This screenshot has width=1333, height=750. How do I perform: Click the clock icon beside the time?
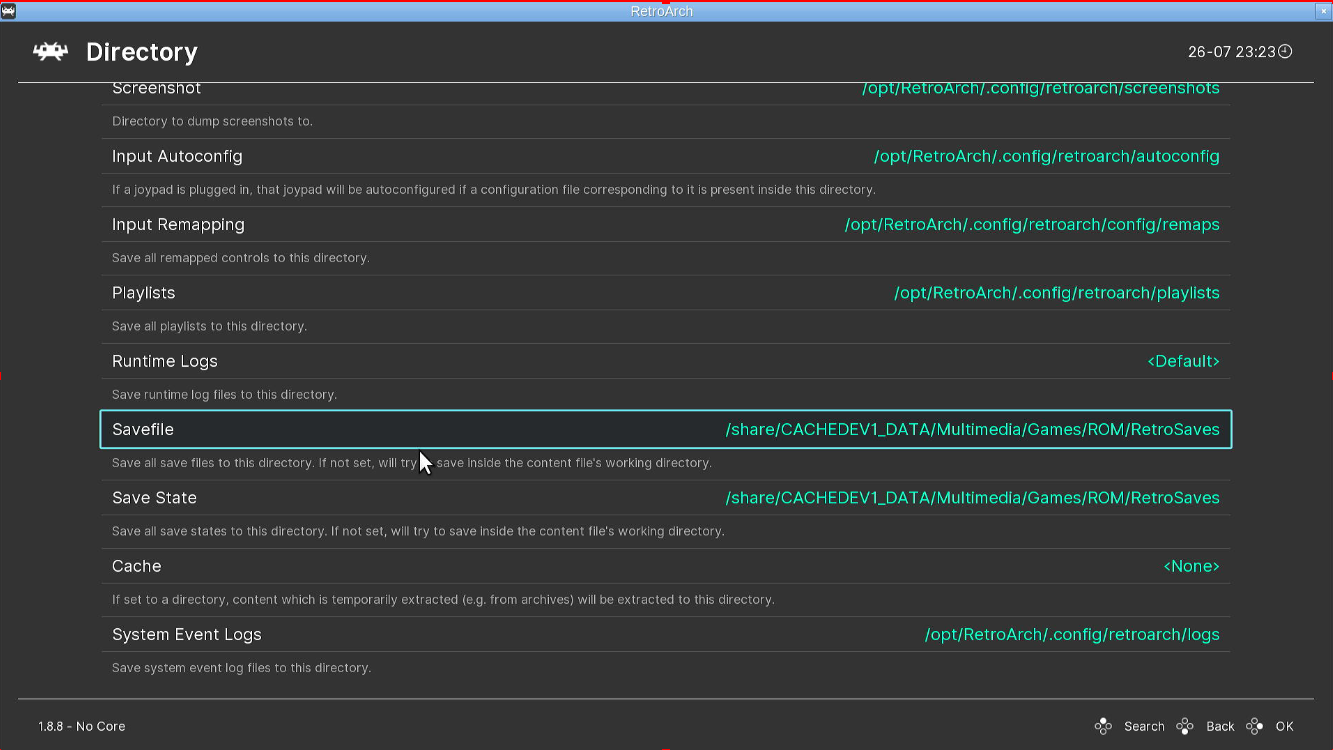[1286, 52]
